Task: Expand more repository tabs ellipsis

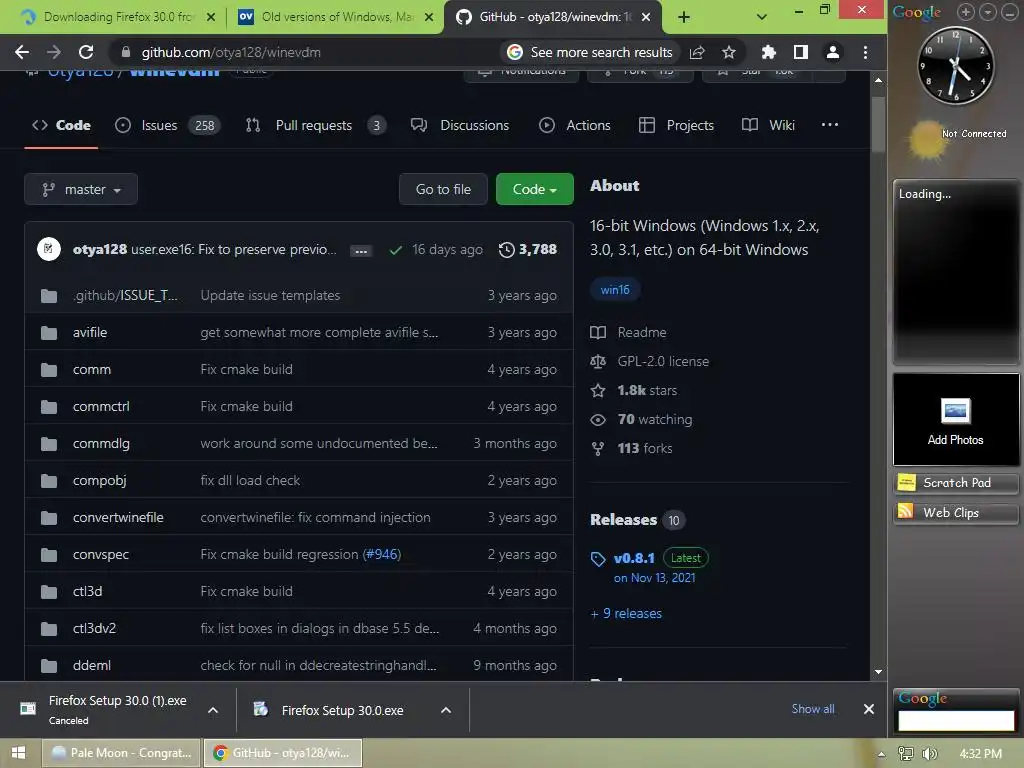Action: click(829, 125)
